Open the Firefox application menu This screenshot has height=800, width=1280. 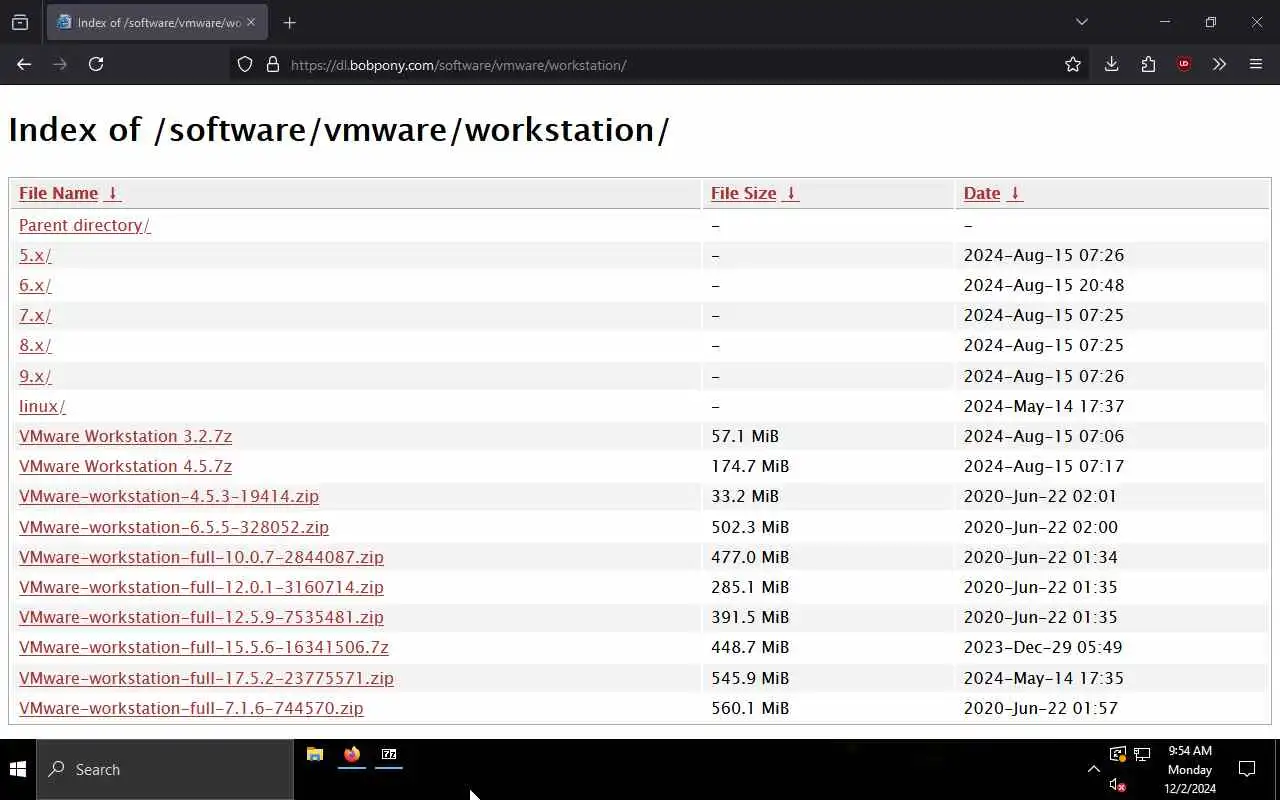coord(1256,64)
